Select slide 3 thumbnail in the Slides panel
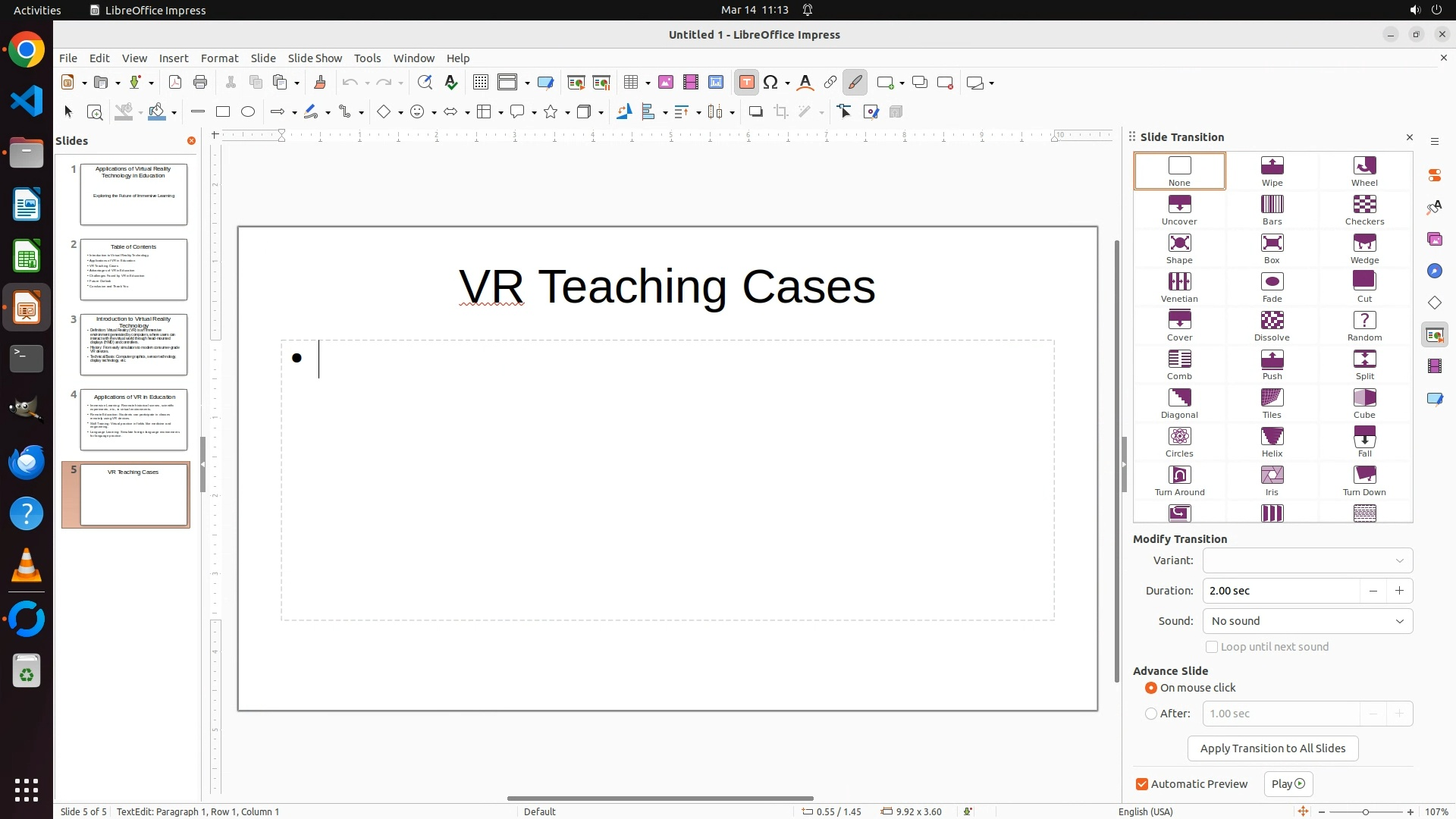The width and height of the screenshot is (1456, 819). pyautogui.click(x=133, y=345)
